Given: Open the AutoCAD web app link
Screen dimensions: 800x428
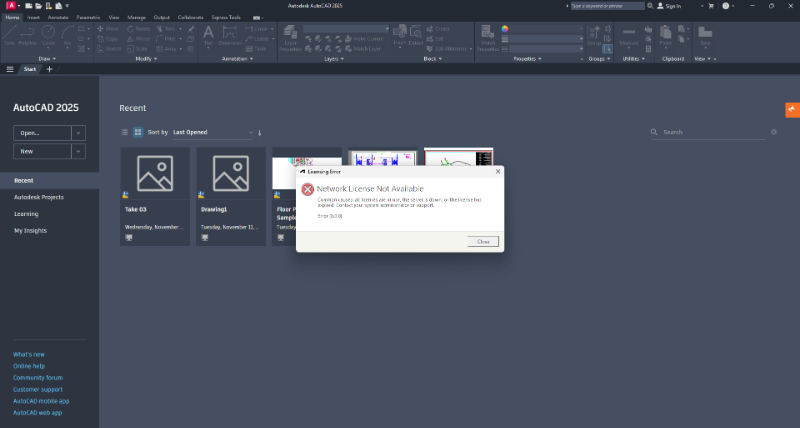Looking at the screenshot, I should (37, 413).
